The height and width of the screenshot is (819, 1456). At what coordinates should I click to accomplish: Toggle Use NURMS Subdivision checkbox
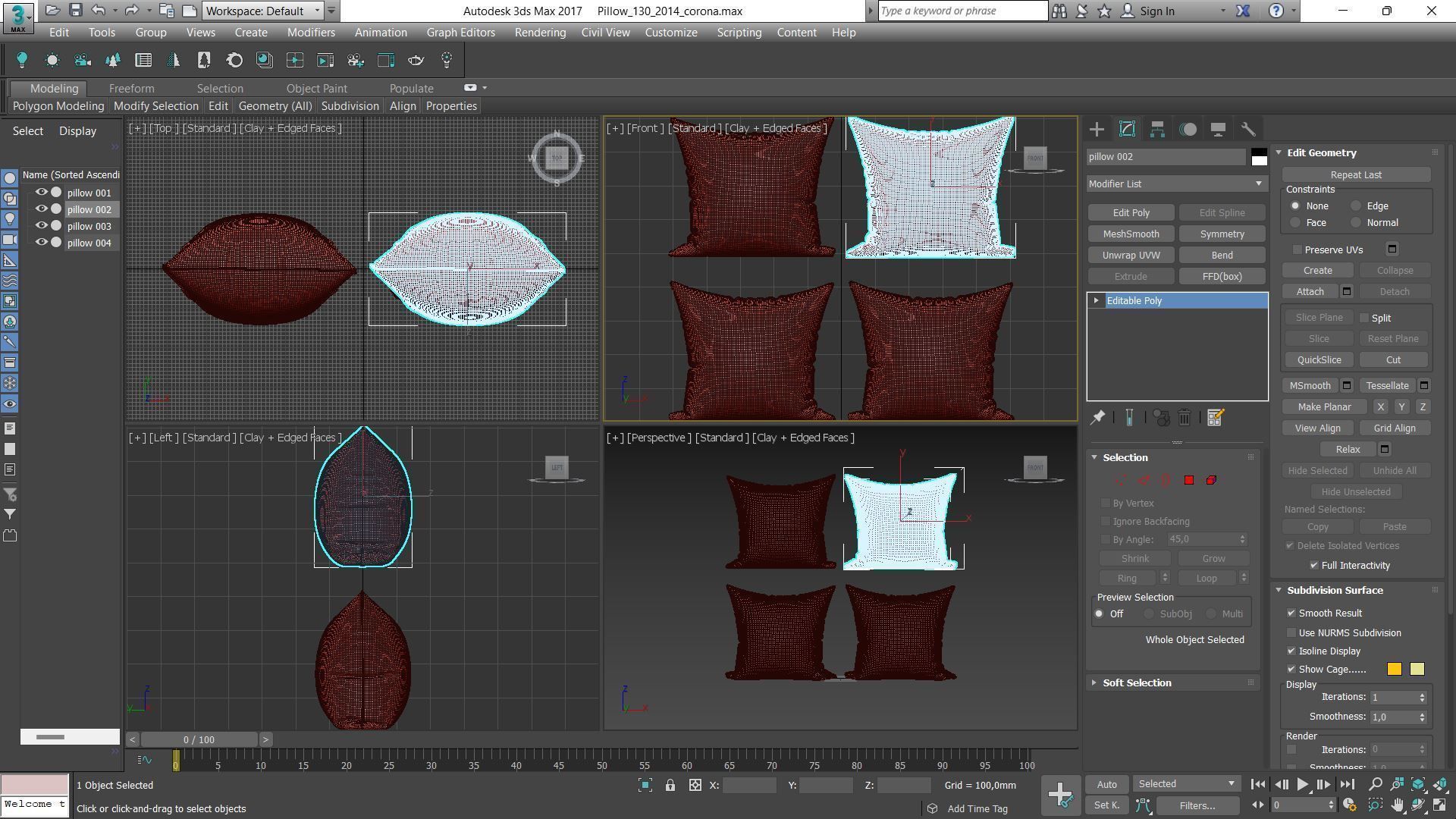1291,633
